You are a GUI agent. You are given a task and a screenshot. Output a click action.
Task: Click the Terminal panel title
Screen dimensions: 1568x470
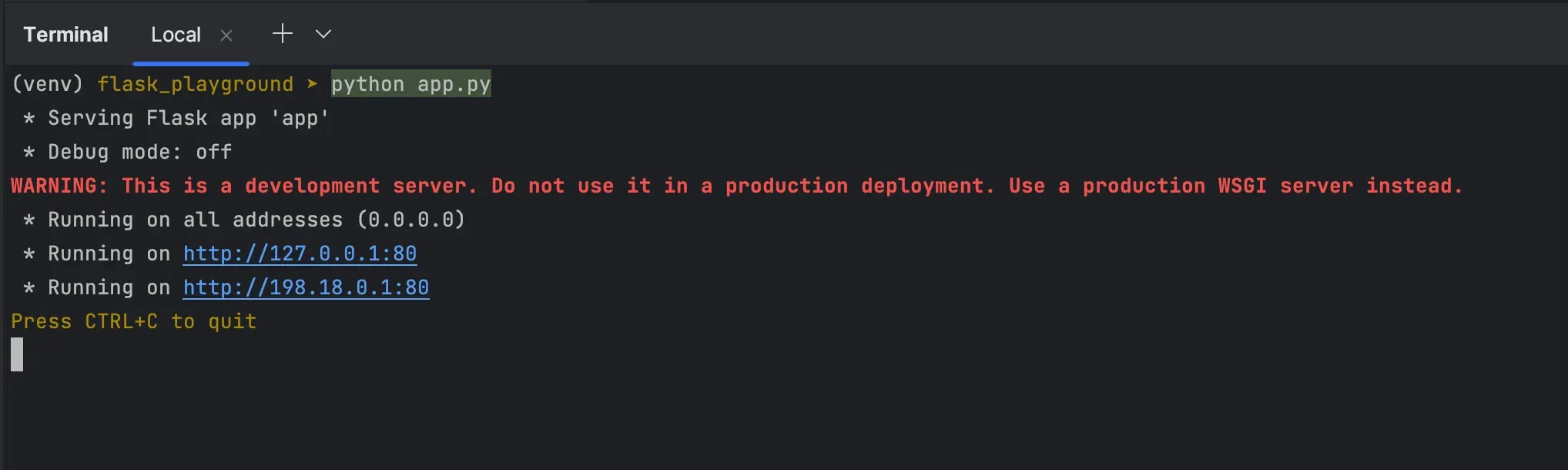(x=65, y=35)
